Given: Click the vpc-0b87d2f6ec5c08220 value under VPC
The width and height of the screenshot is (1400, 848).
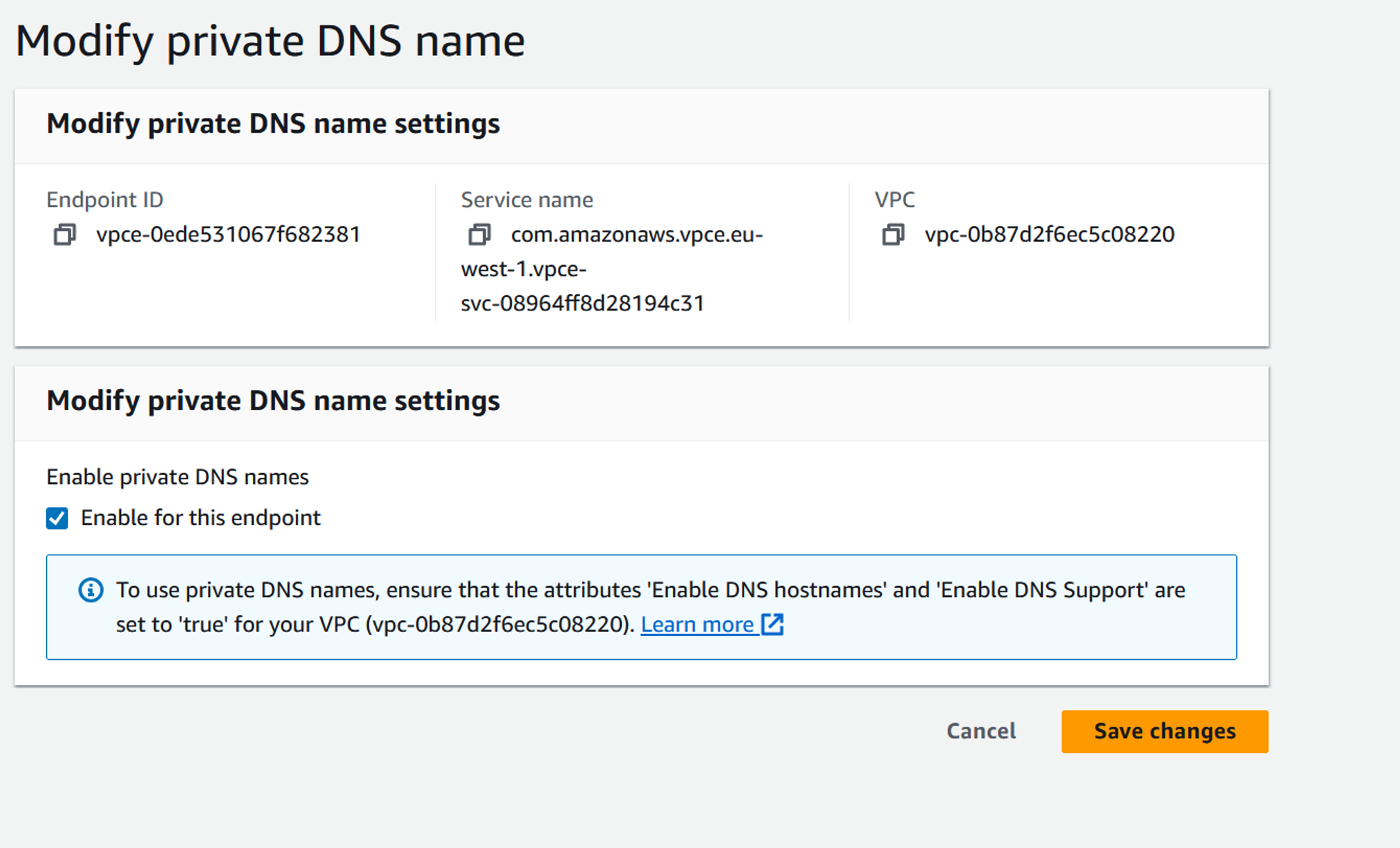Looking at the screenshot, I should click(1050, 234).
